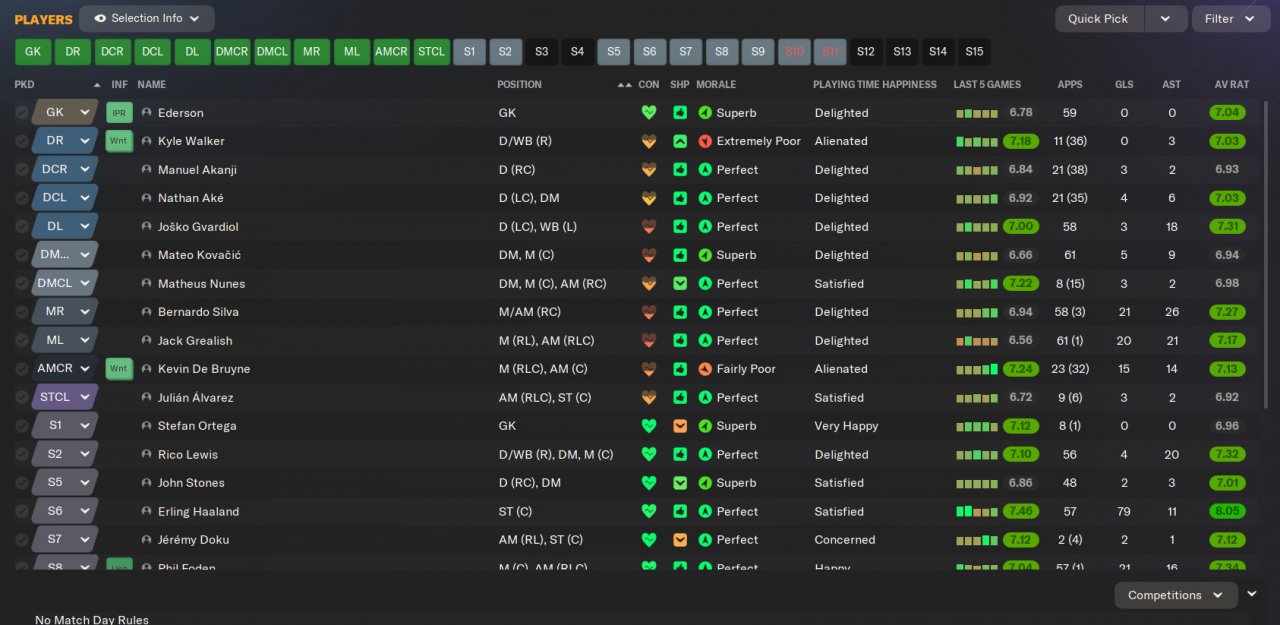
Task: Click Ederson's last 5 games form bars
Action: point(977,113)
